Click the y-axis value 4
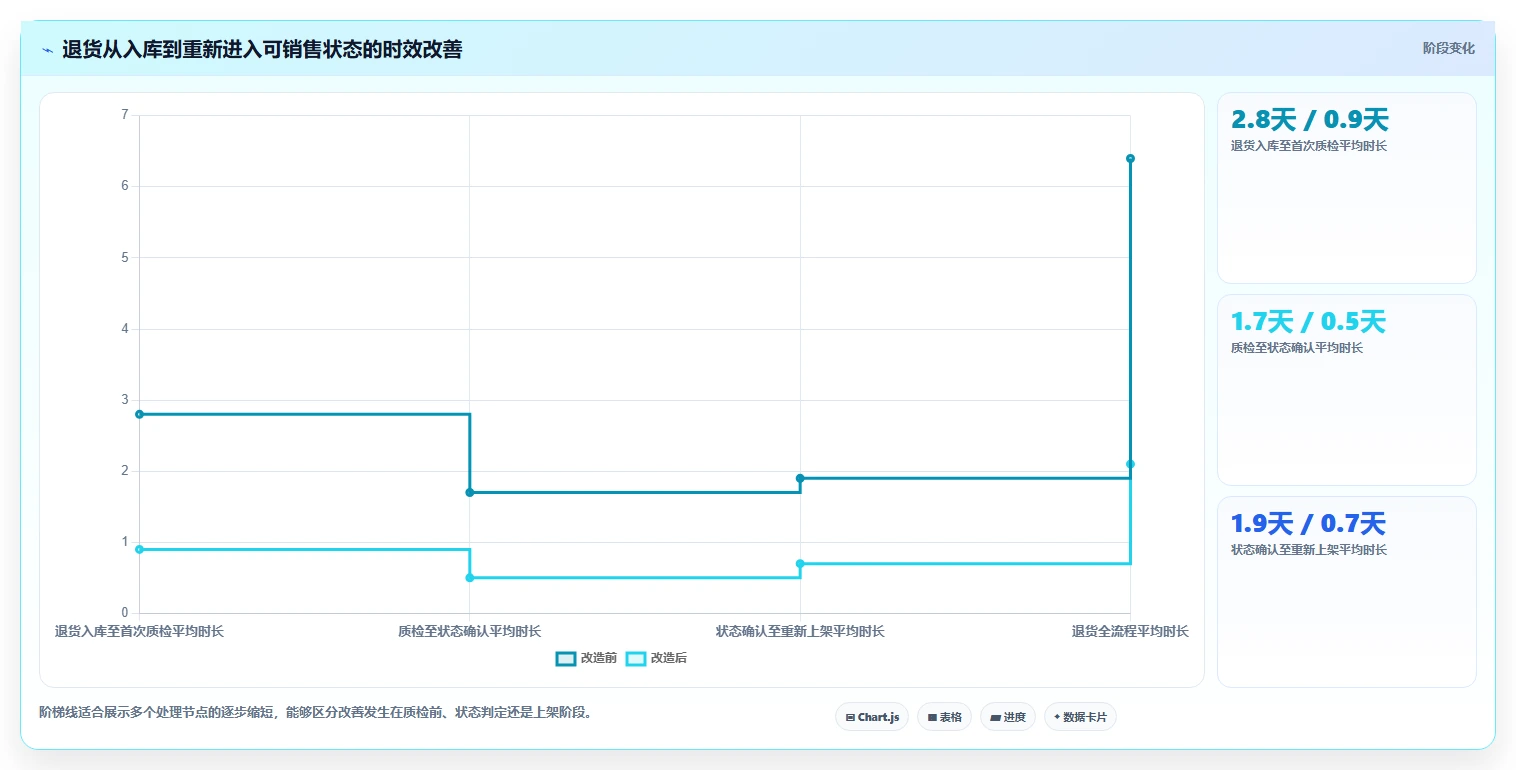1516x770 pixels. [x=125, y=329]
